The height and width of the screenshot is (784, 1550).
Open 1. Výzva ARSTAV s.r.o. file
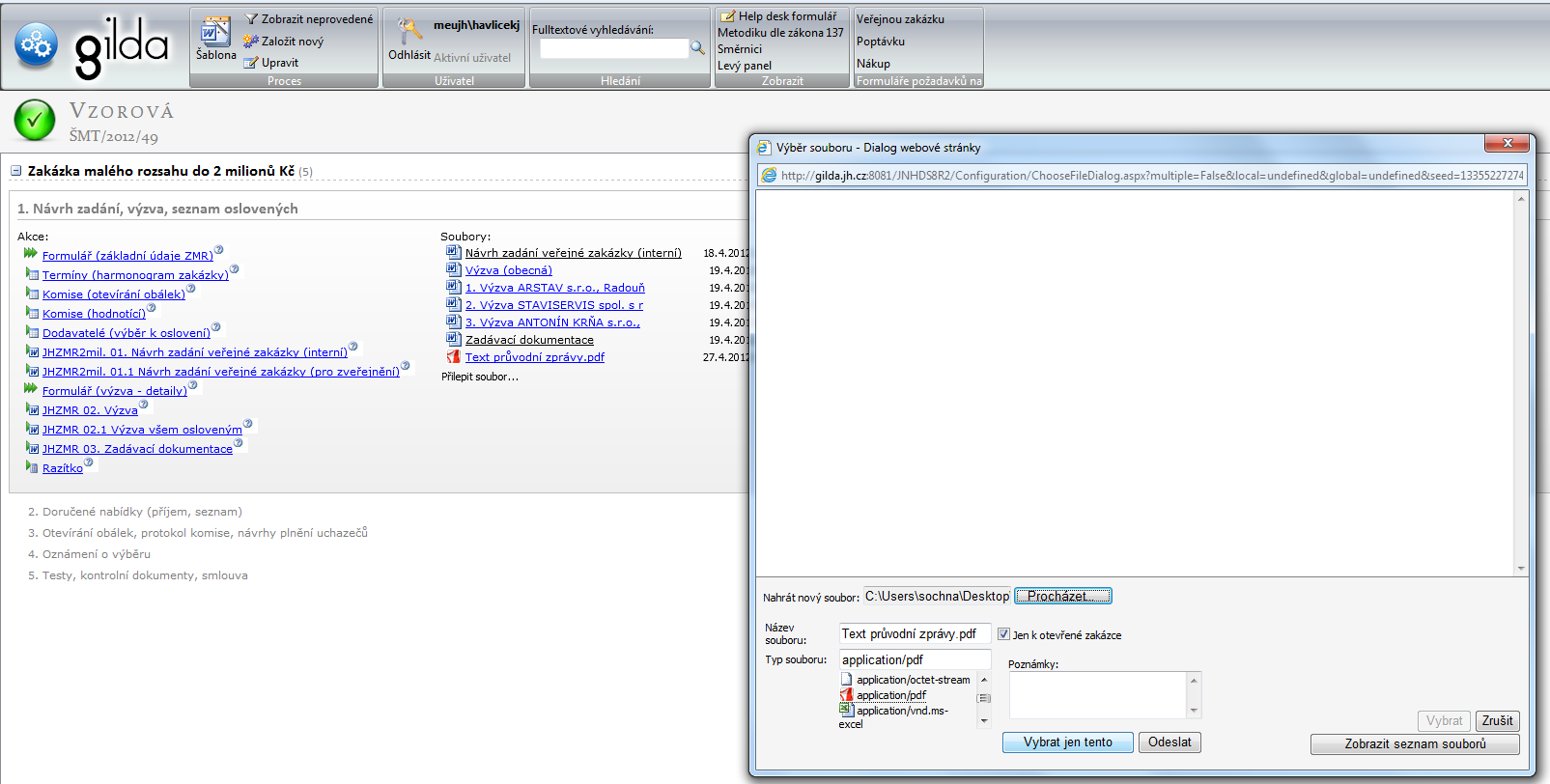pos(555,288)
